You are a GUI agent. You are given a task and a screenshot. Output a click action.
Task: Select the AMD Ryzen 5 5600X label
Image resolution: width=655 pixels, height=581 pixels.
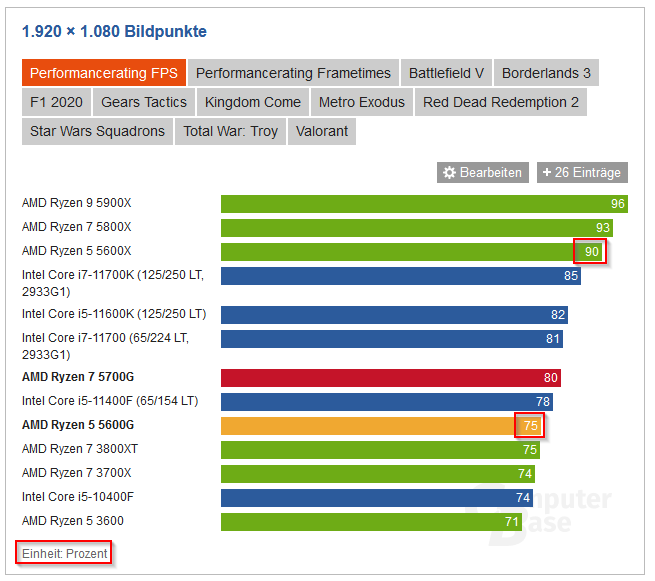(x=76, y=251)
